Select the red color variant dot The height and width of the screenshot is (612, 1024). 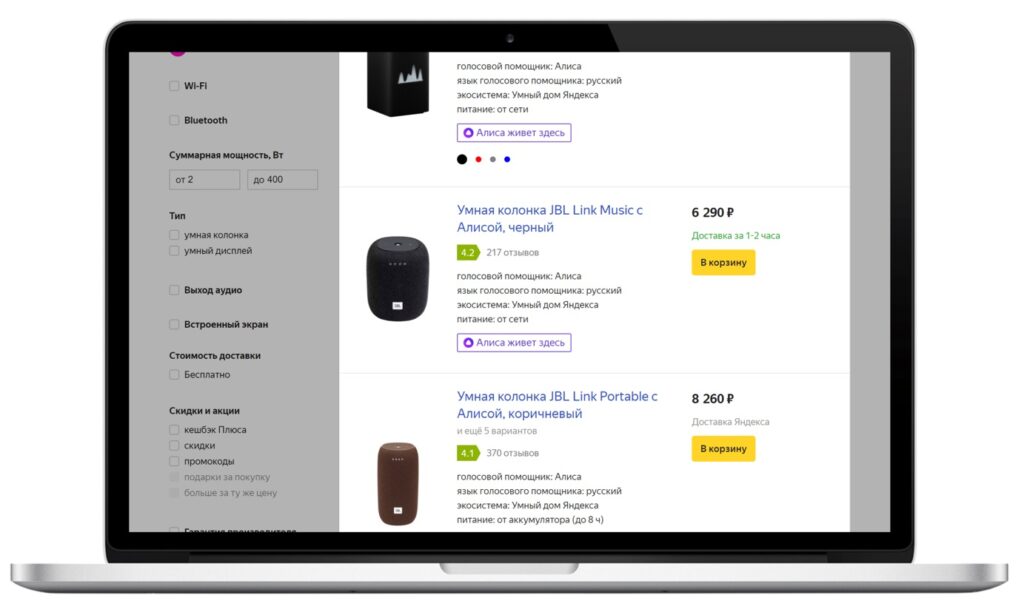pyautogui.click(x=479, y=159)
